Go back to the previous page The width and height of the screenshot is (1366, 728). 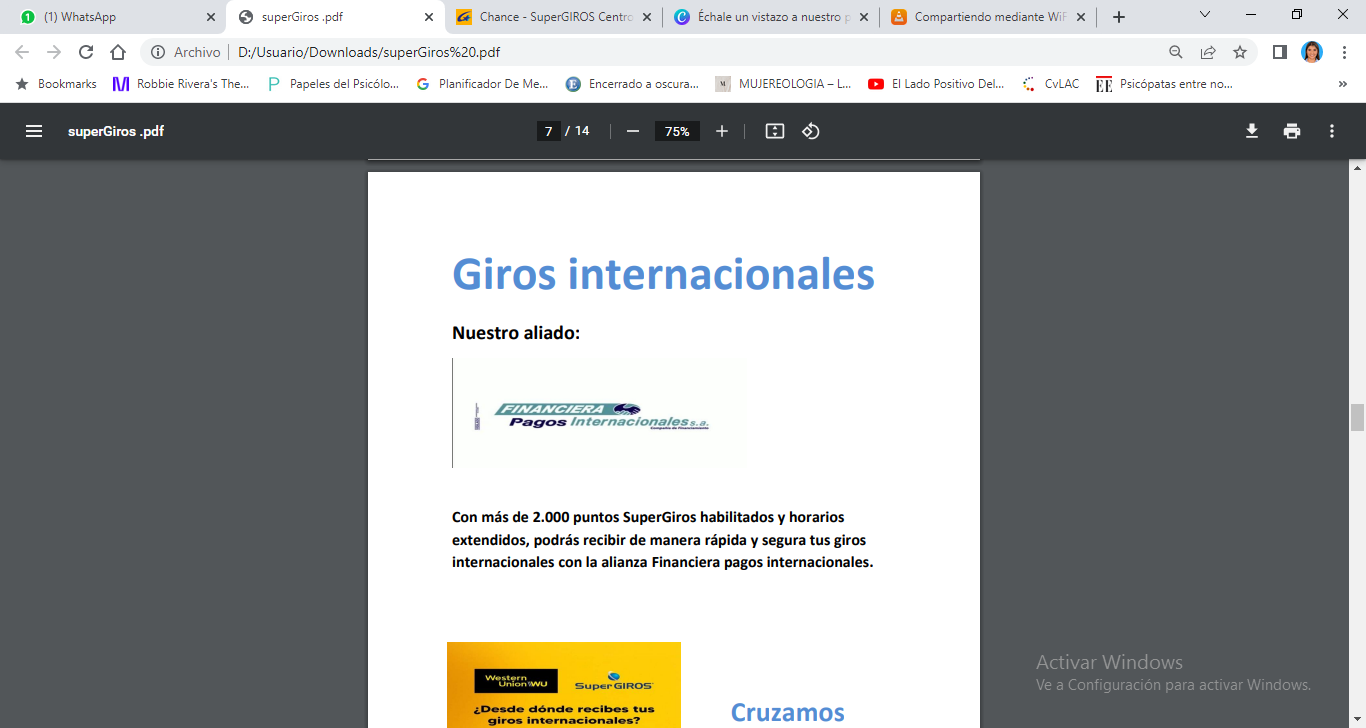point(22,52)
